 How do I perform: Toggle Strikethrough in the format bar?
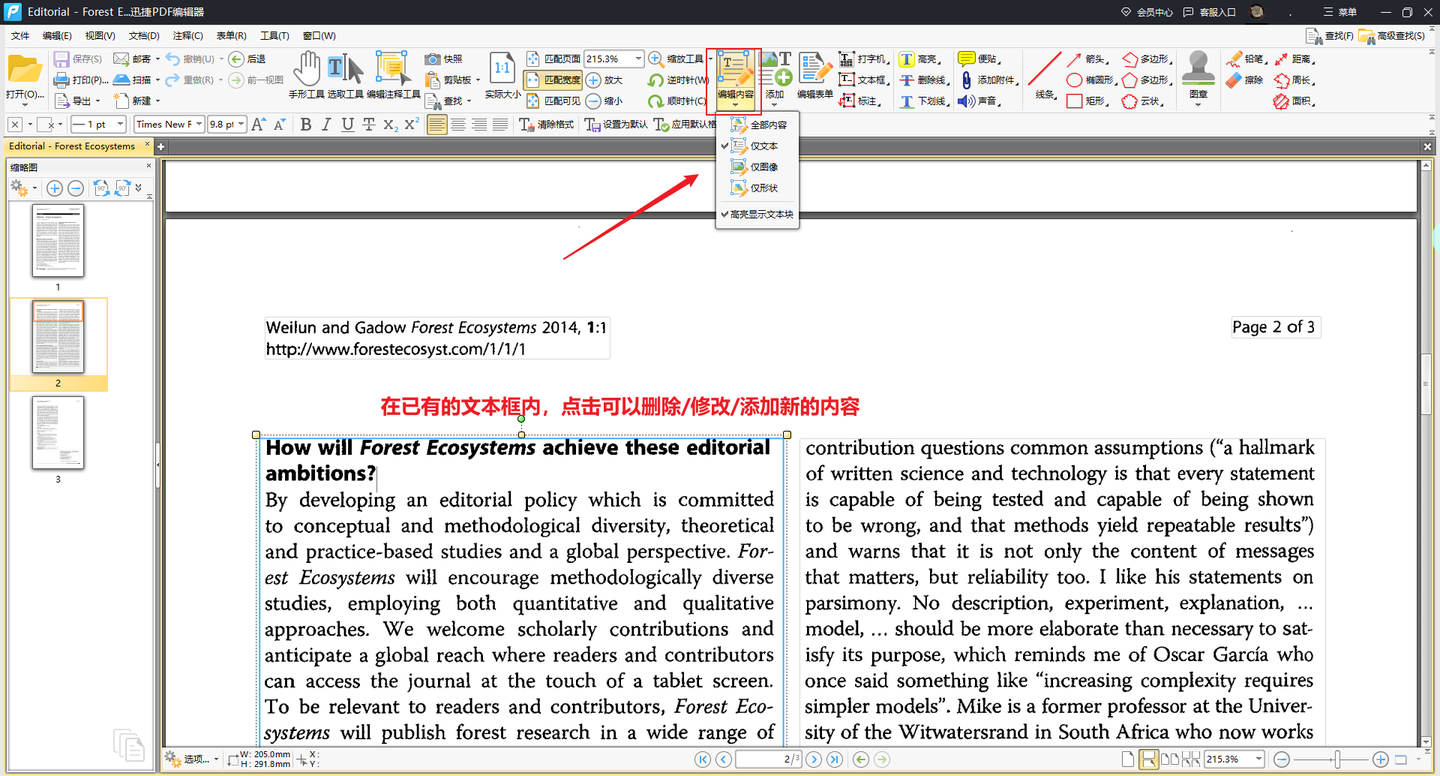[x=369, y=125]
